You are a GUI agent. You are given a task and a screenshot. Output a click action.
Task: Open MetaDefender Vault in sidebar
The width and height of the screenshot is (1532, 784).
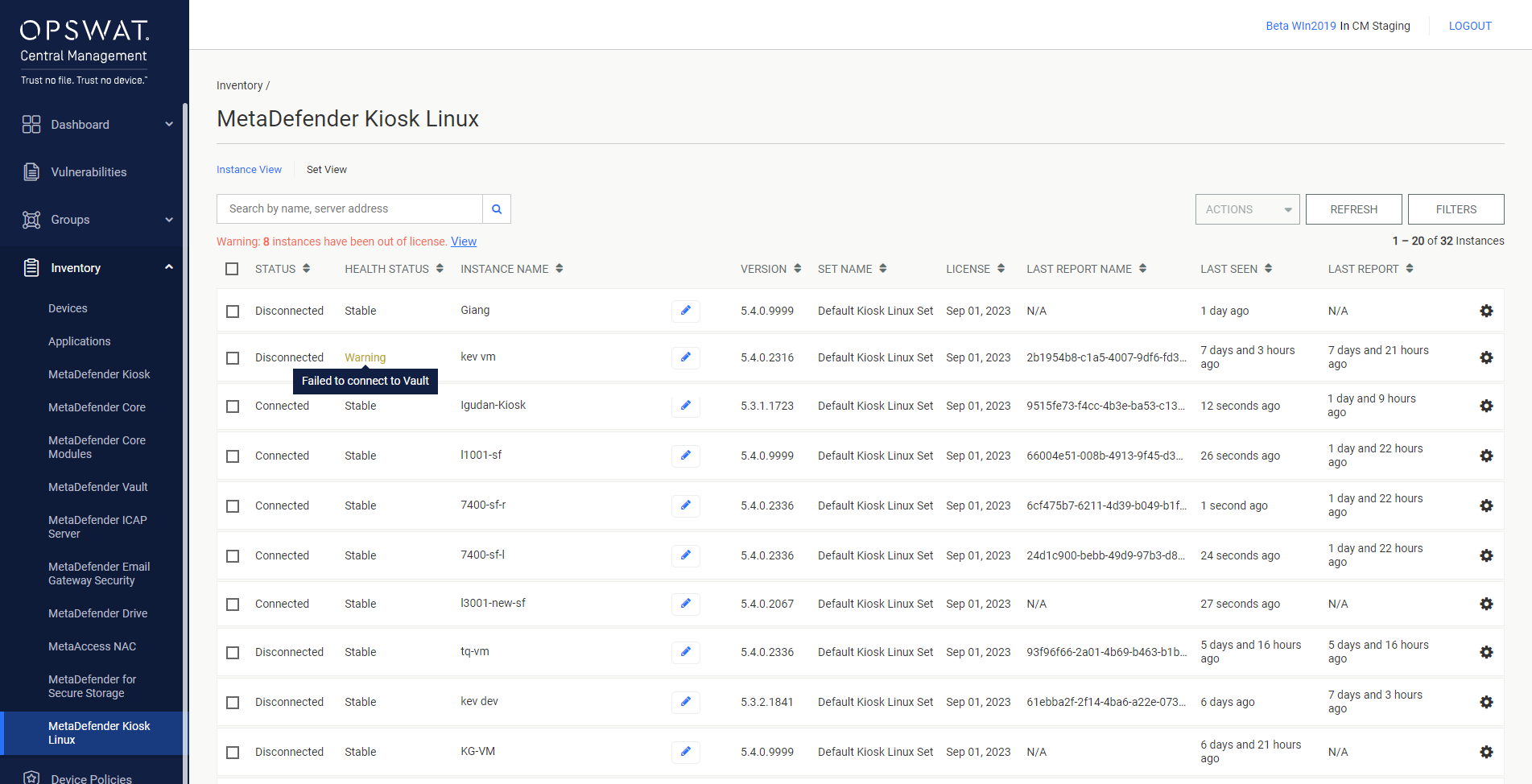tap(98, 487)
